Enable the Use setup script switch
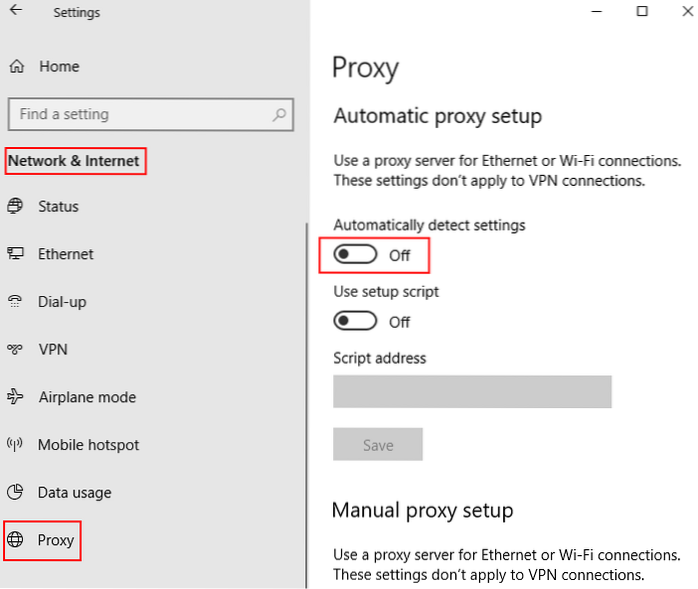698x589 pixels. point(355,321)
